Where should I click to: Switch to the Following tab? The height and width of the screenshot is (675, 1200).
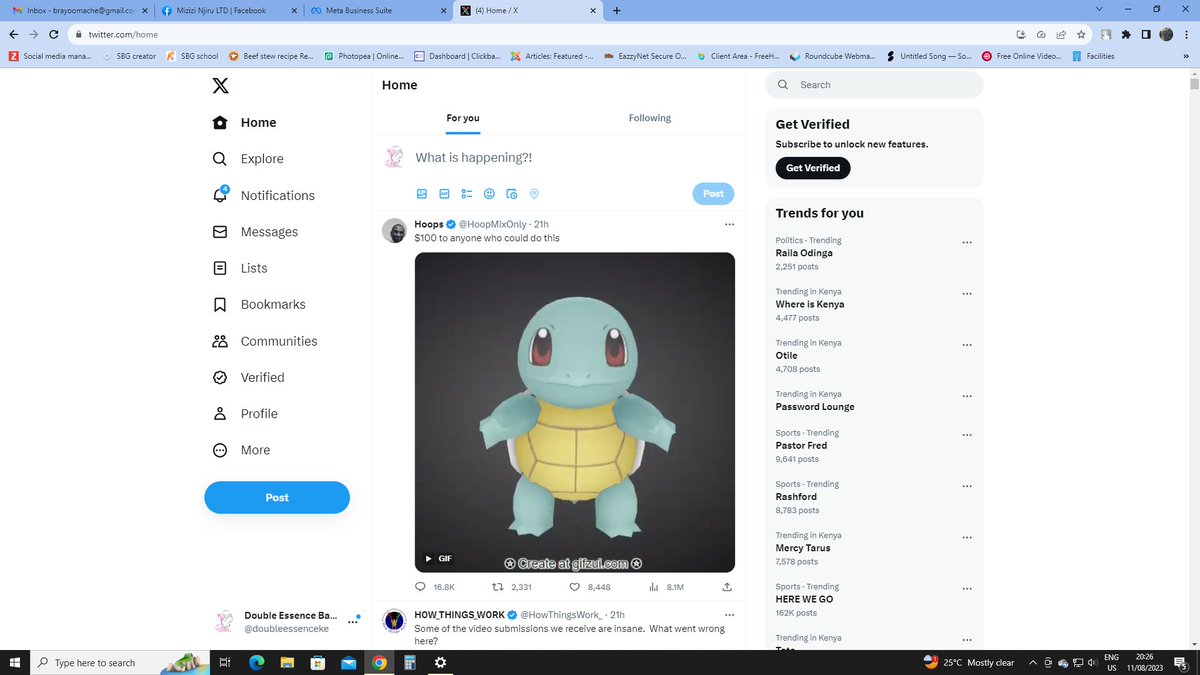point(650,118)
